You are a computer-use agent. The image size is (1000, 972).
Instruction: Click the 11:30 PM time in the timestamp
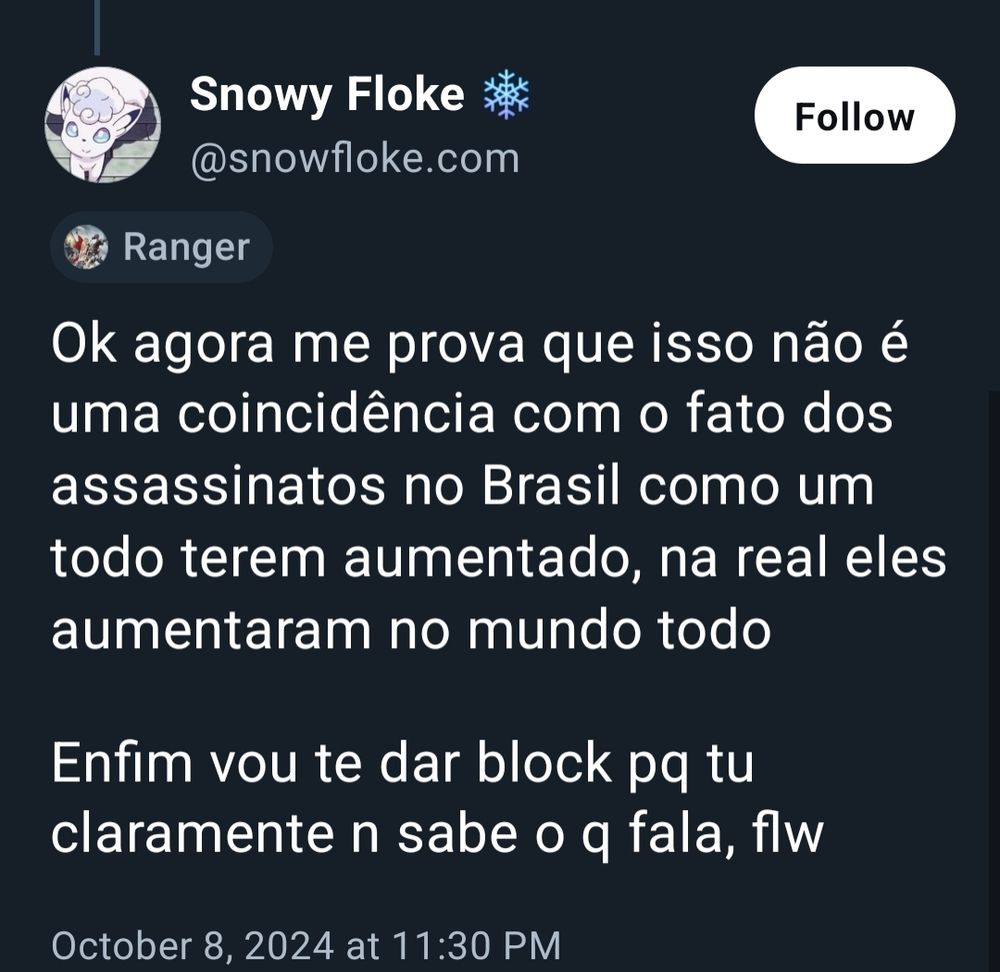[x=476, y=945]
